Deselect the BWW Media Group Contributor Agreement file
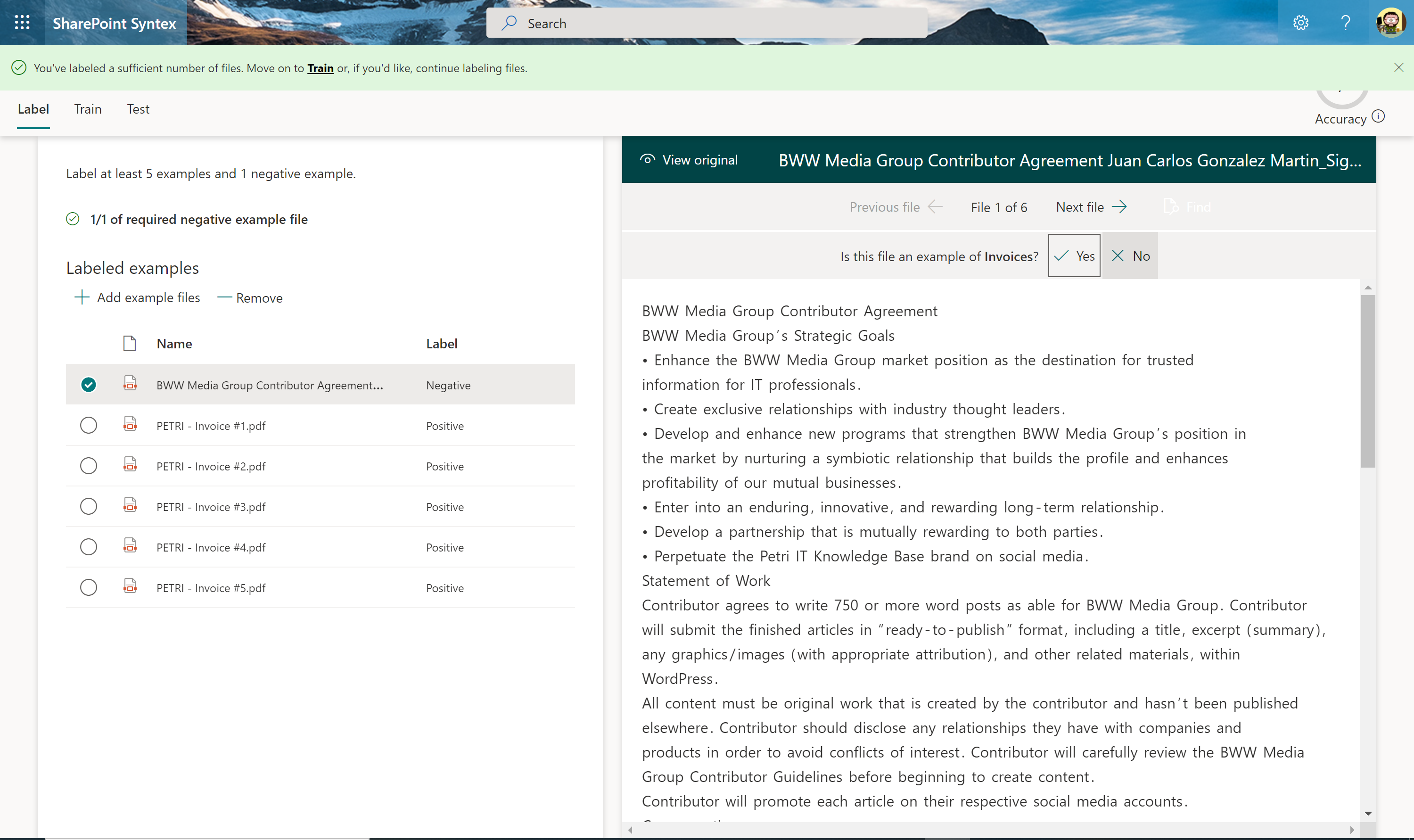 [88, 385]
